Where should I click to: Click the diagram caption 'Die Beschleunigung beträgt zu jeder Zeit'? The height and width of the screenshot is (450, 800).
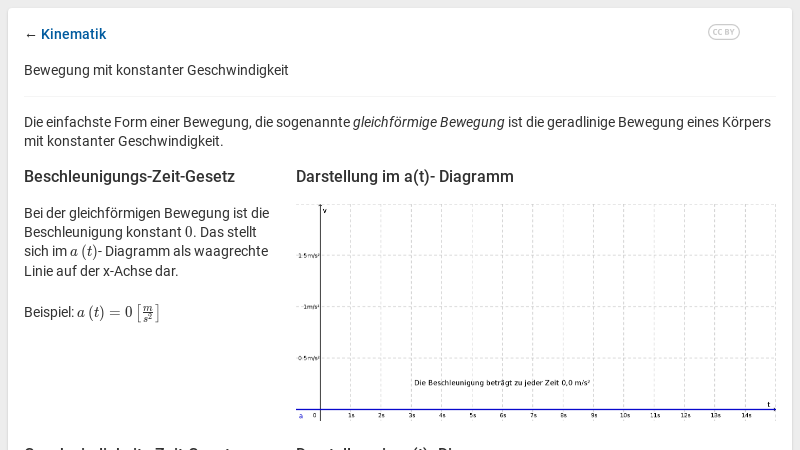tap(487, 383)
